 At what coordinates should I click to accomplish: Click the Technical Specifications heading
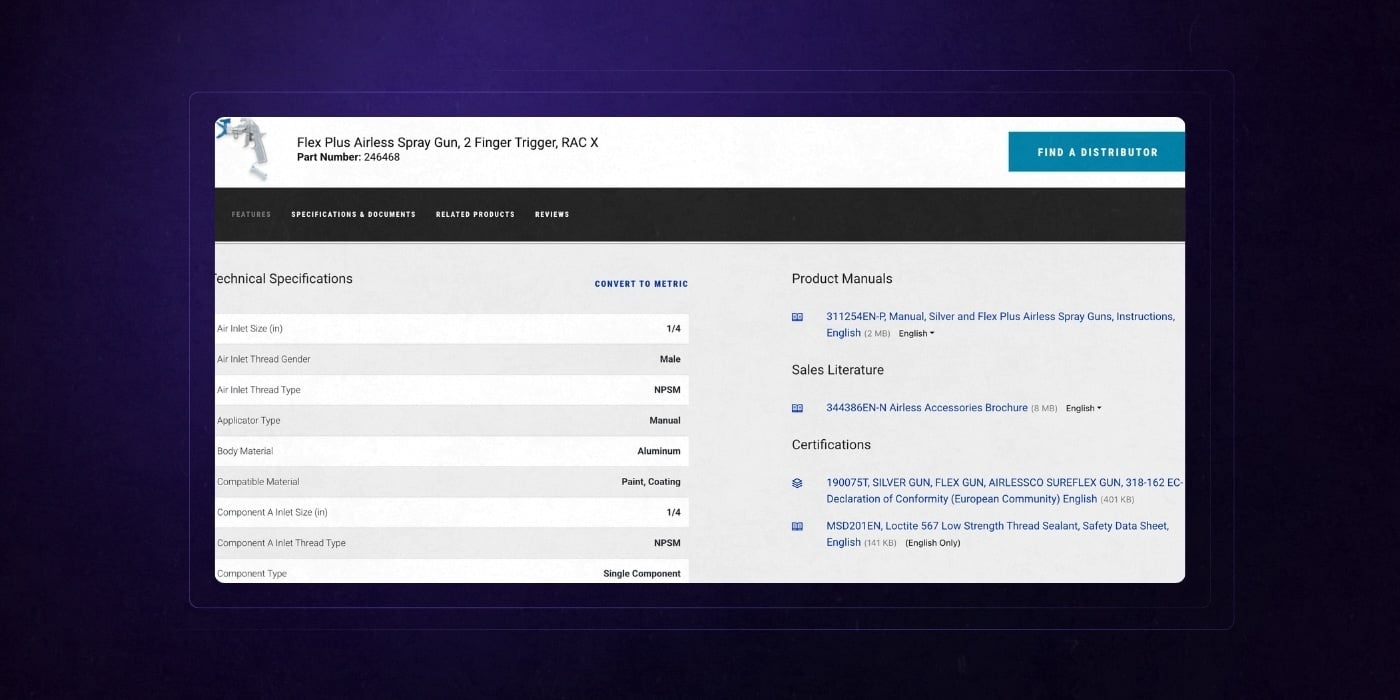point(284,279)
